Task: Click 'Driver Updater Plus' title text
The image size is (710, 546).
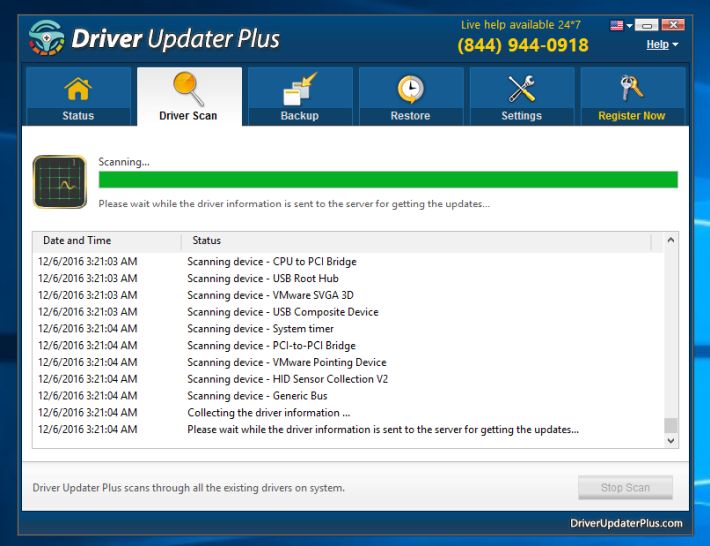Action: pyautogui.click(x=176, y=39)
